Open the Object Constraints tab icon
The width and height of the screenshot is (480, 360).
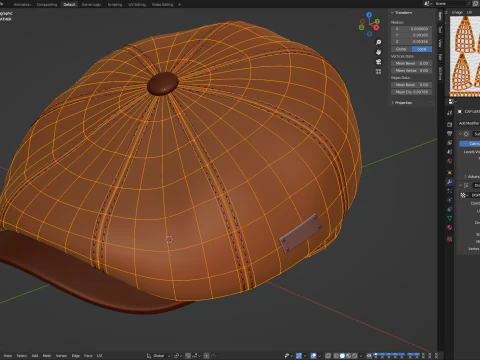pos(450,209)
